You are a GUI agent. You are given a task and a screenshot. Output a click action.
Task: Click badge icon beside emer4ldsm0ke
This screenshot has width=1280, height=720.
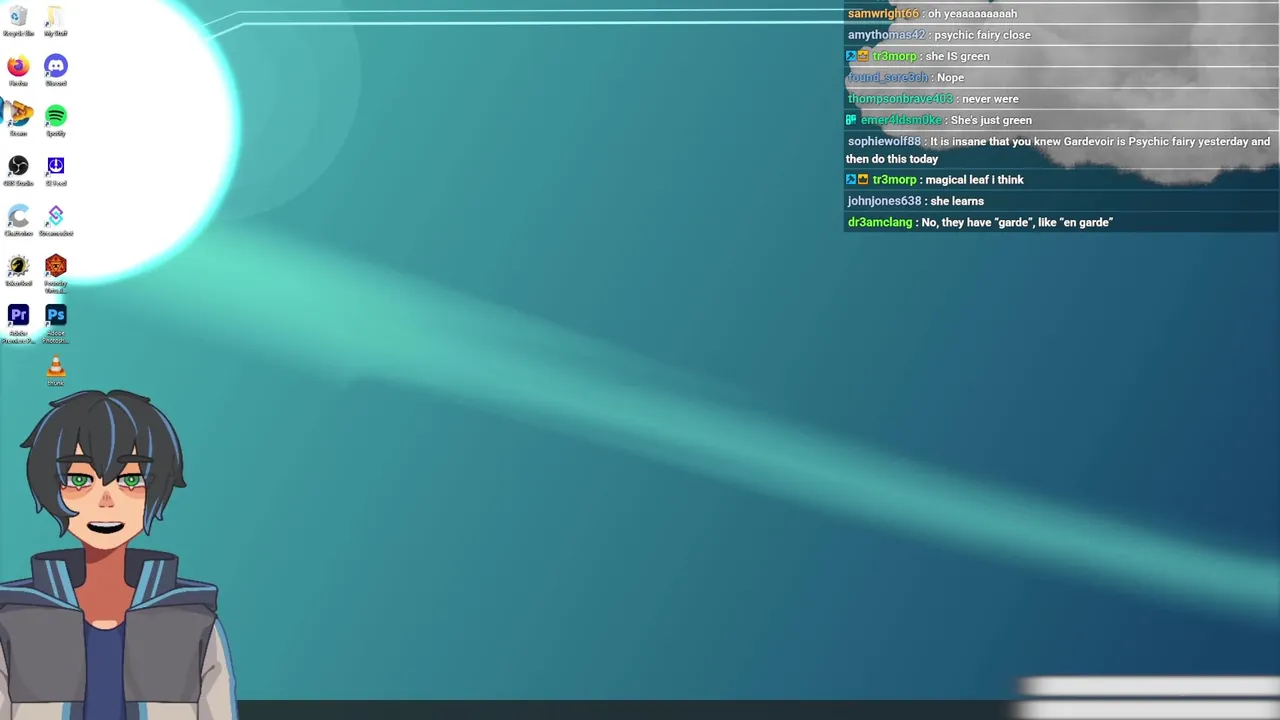pyautogui.click(x=851, y=120)
